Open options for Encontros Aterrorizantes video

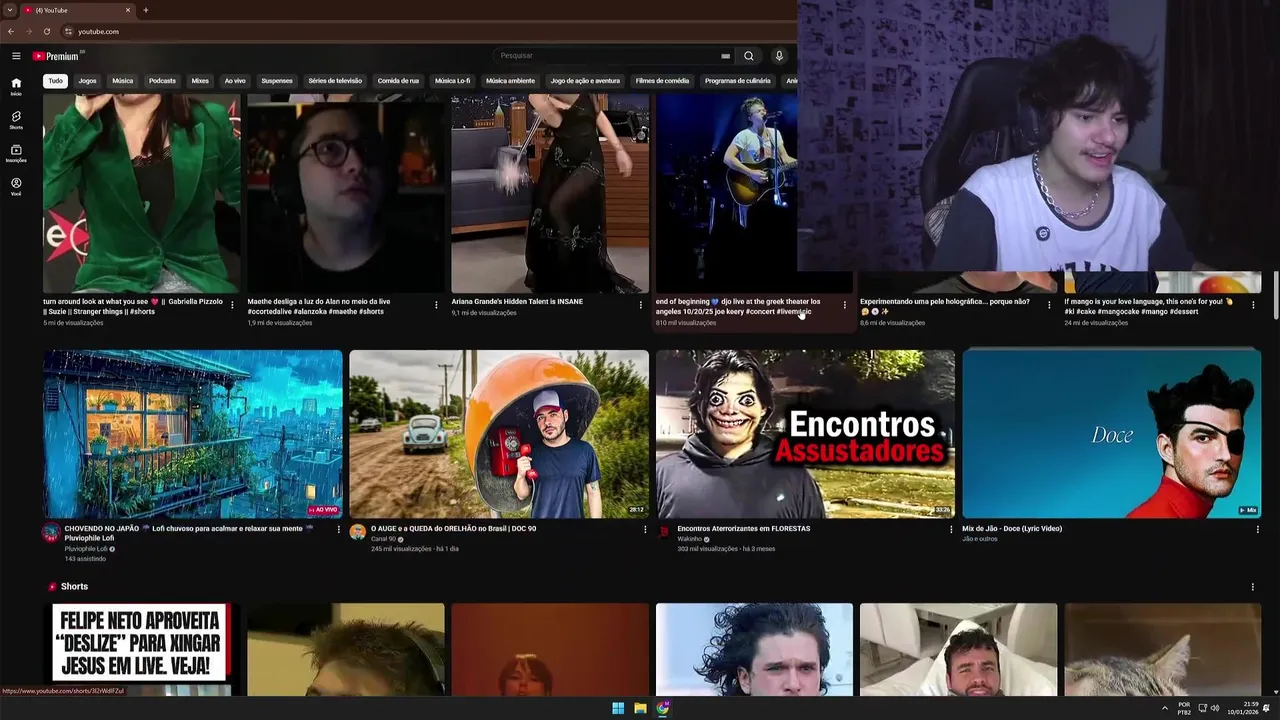(x=951, y=530)
